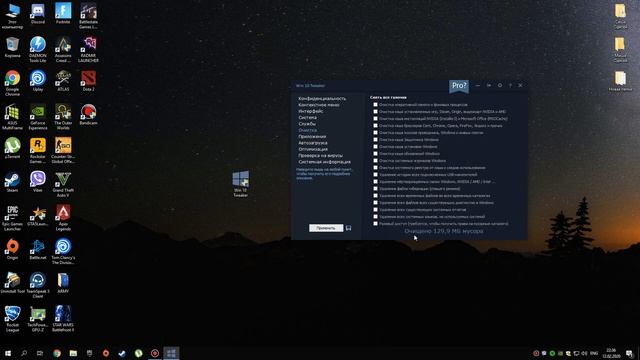Click the save icon beside the Apply button

coord(348,228)
